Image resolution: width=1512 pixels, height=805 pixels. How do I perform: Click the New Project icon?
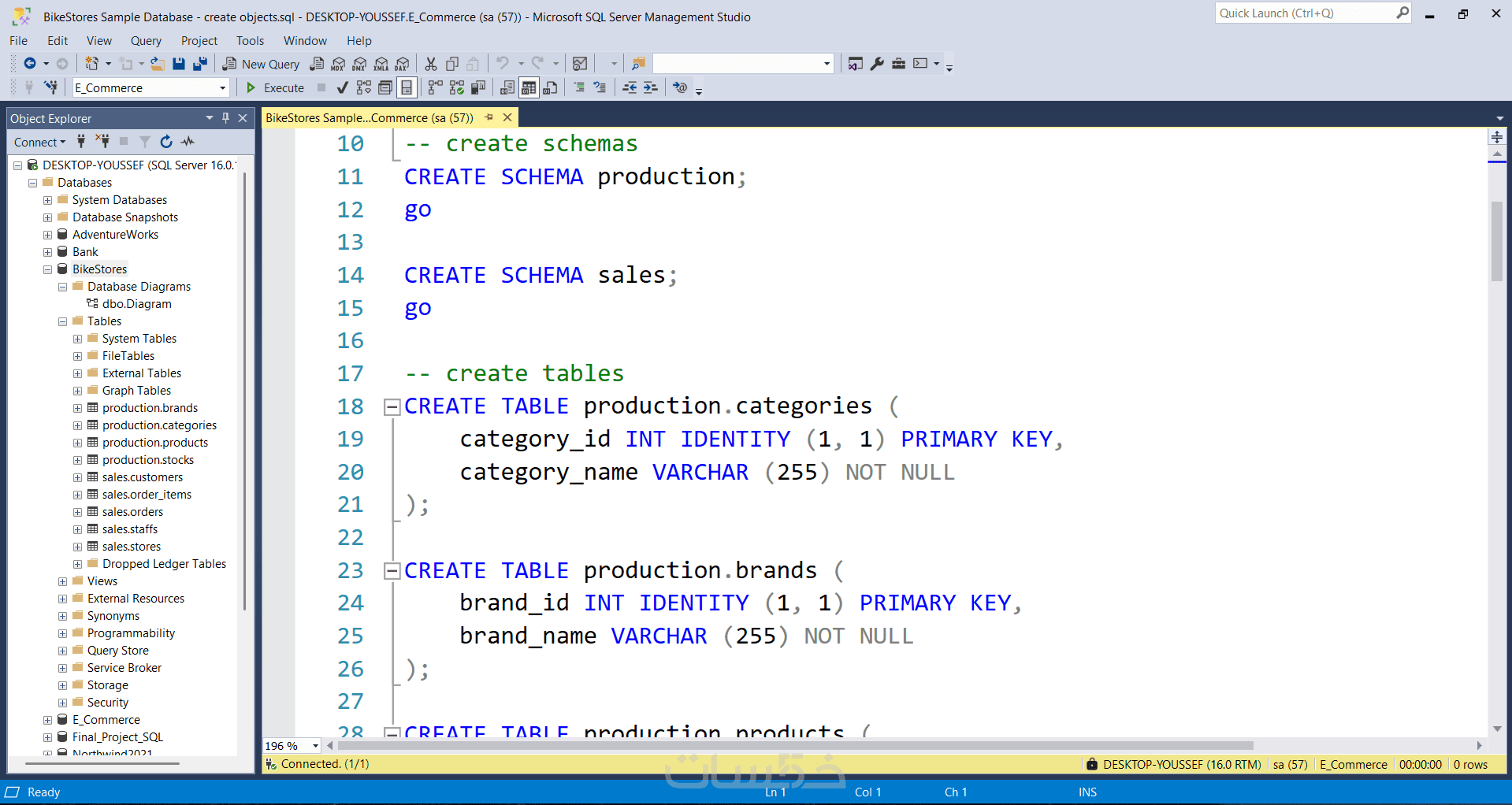[x=92, y=64]
